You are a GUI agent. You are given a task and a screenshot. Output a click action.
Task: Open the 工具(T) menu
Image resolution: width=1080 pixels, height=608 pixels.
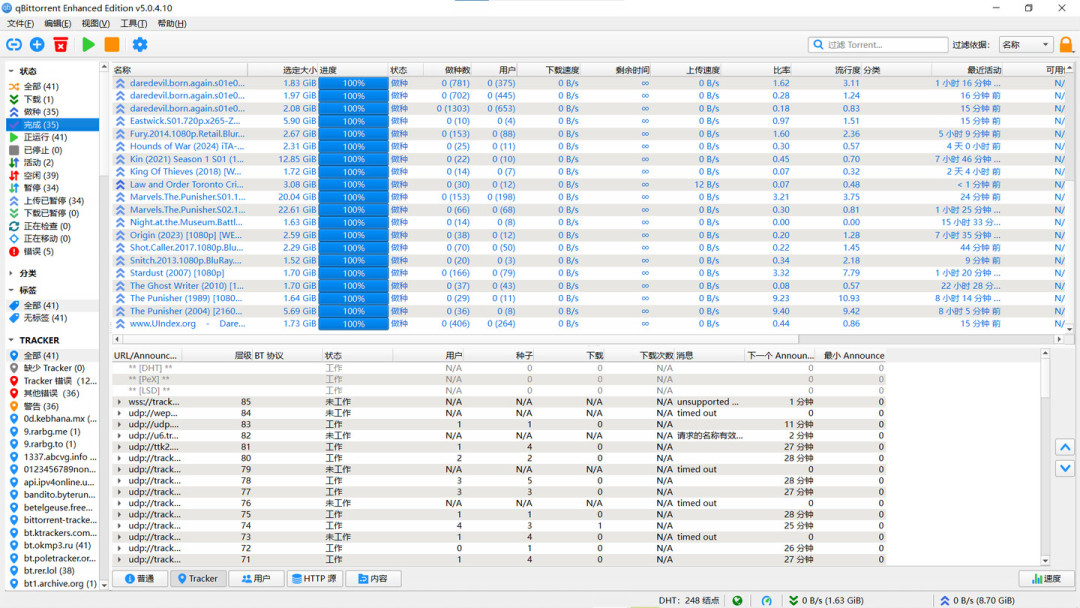[133, 23]
